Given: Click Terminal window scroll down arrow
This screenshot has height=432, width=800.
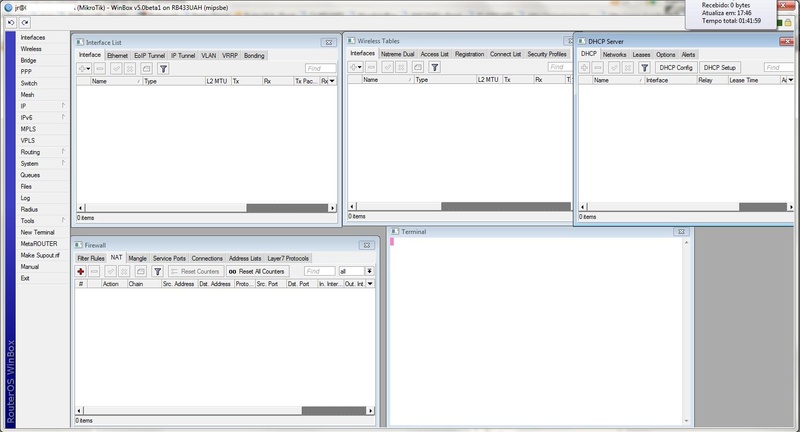Looking at the screenshot, I should [686, 421].
